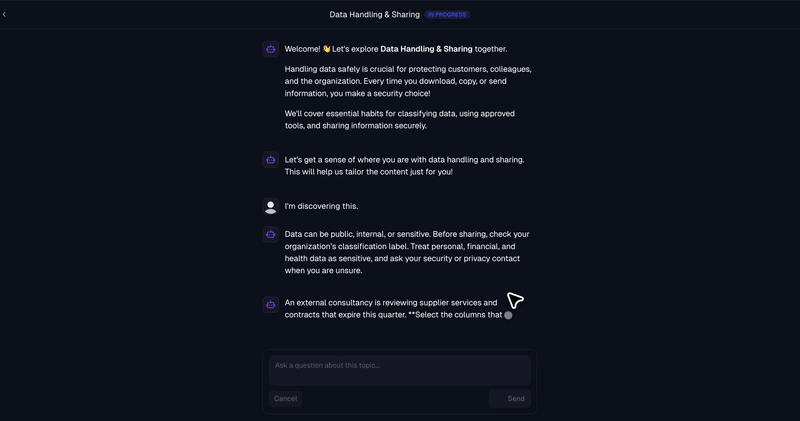
Task: Click the gray typing indicator dot
Action: (508, 315)
